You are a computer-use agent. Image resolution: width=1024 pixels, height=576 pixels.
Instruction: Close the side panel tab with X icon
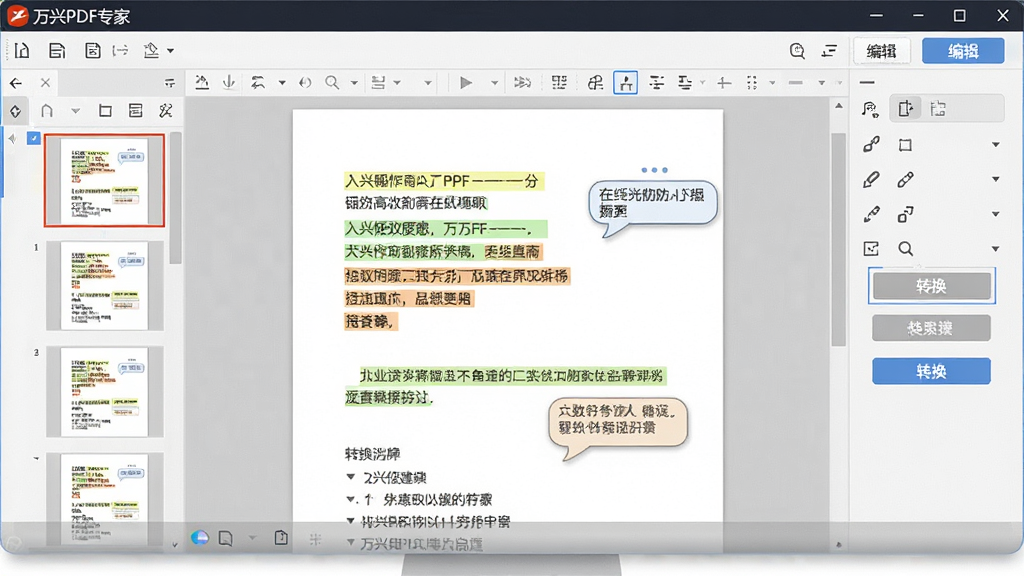(45, 83)
